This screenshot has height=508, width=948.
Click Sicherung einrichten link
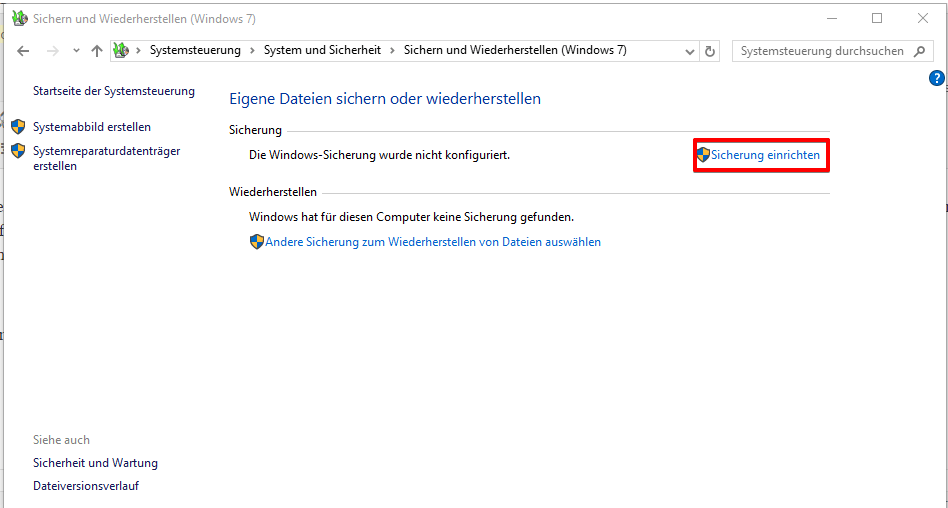(765, 155)
